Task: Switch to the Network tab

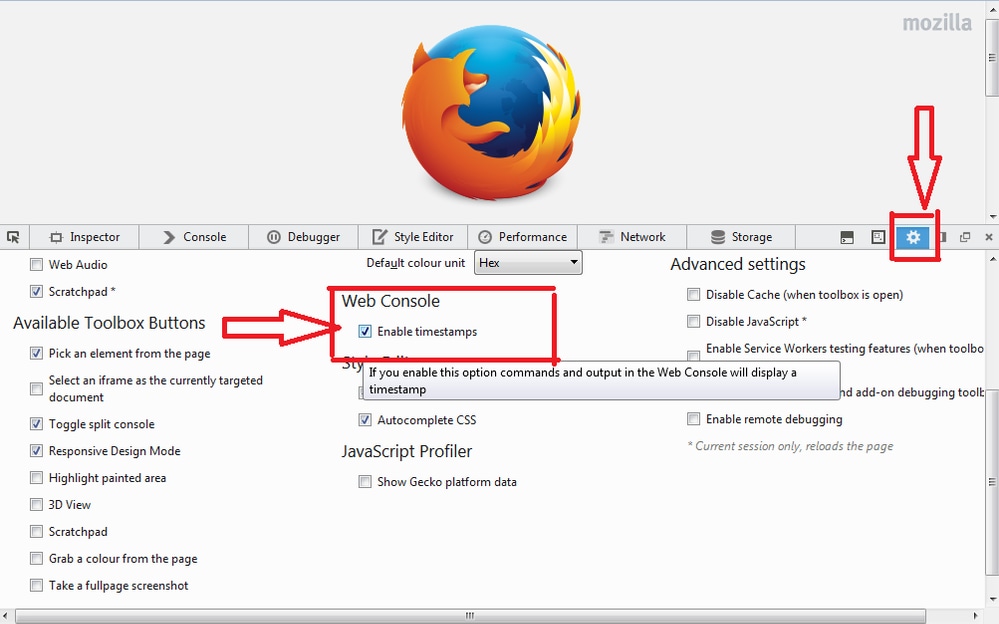Action: click(632, 237)
